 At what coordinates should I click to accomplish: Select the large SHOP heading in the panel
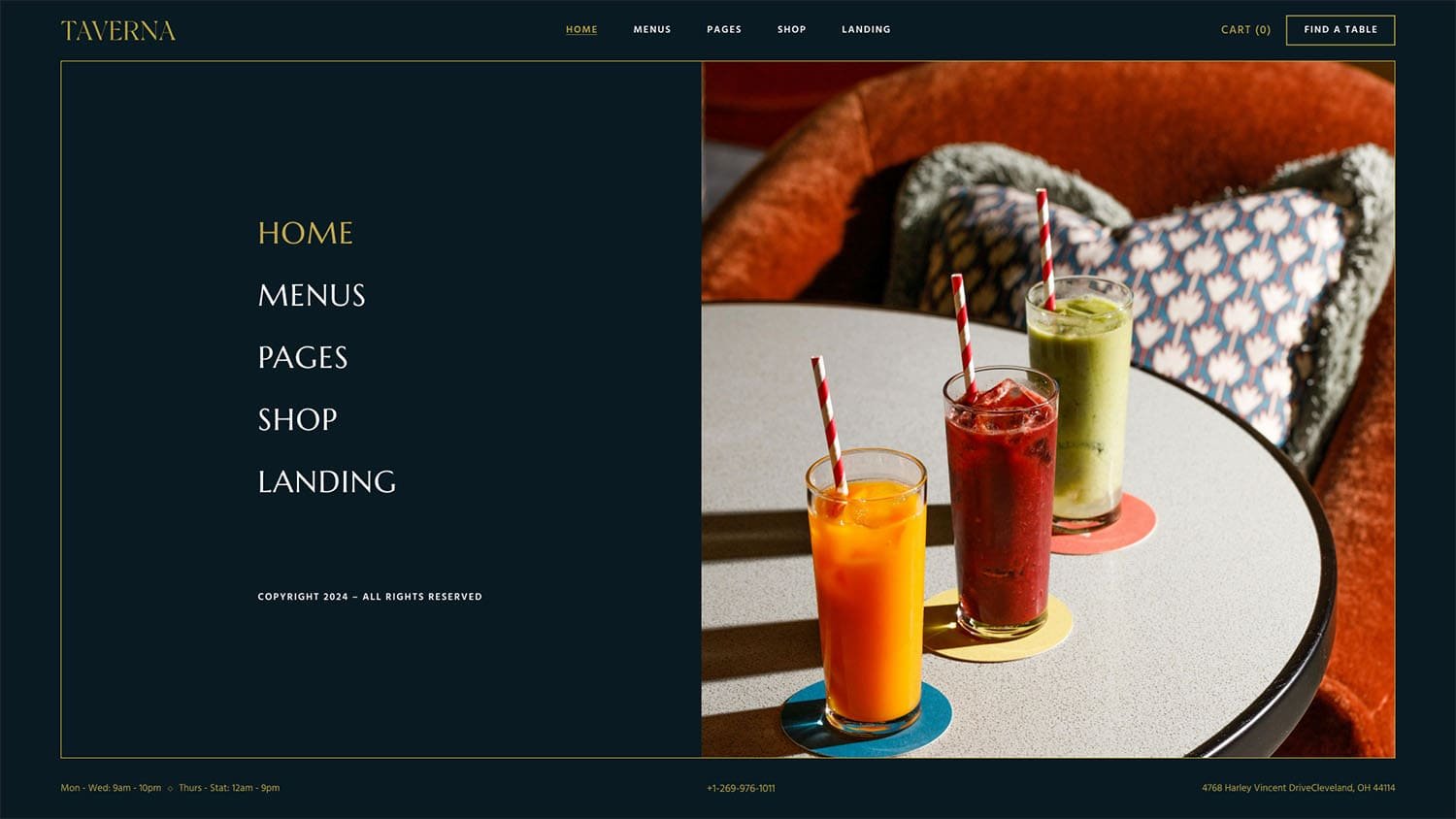click(298, 419)
